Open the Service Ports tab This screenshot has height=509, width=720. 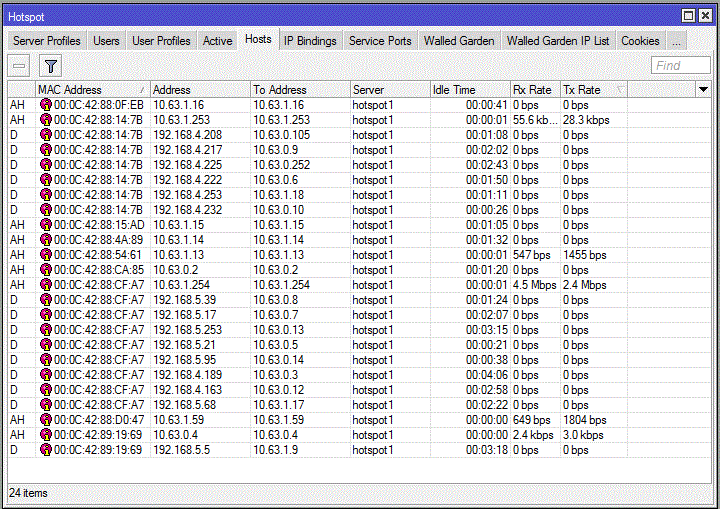(380, 41)
